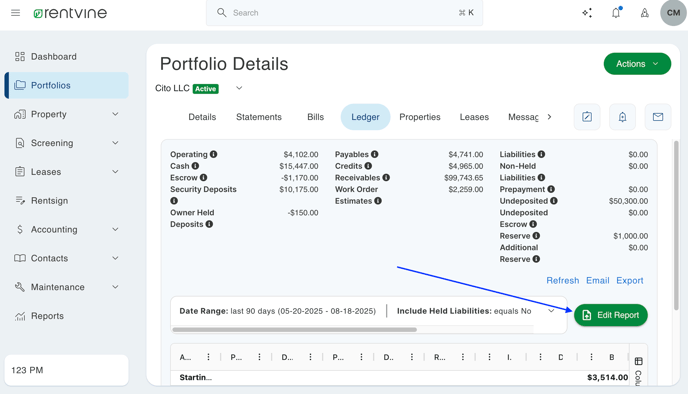Click the envelope mail icon button

pos(657,117)
